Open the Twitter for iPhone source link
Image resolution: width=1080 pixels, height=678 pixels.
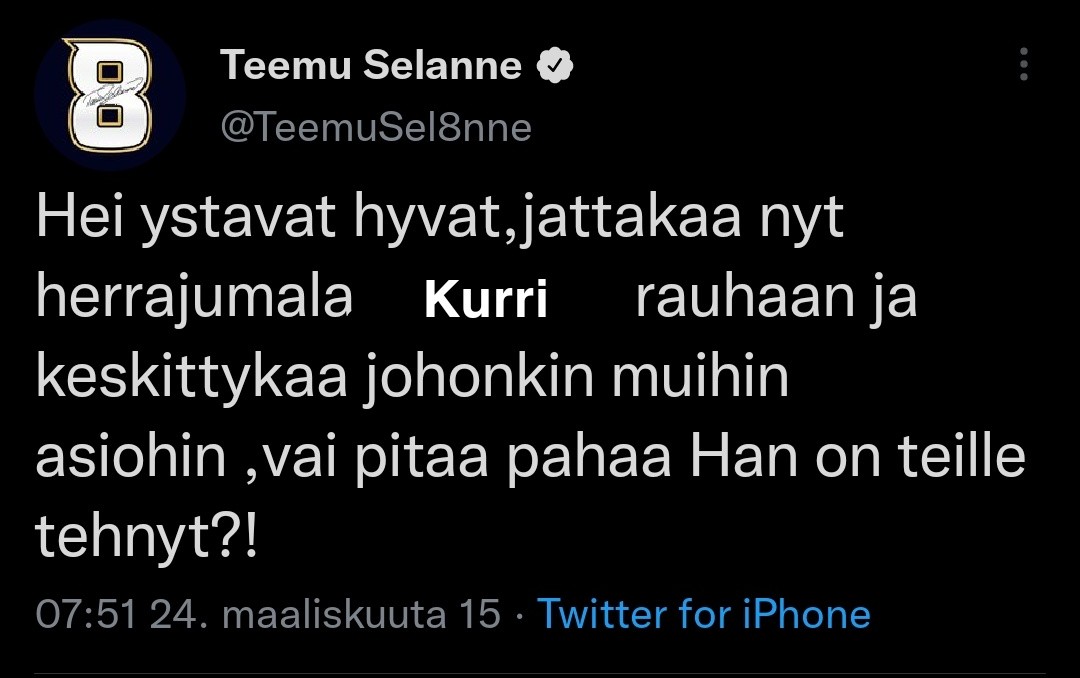coord(704,613)
